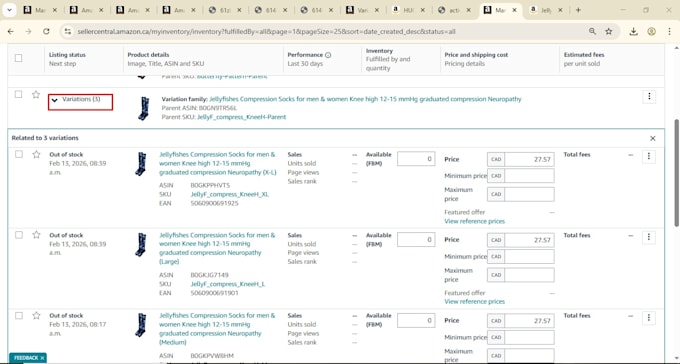The width and height of the screenshot is (680, 364).
Task: Reload the Seller Central page
Action: point(46,31)
